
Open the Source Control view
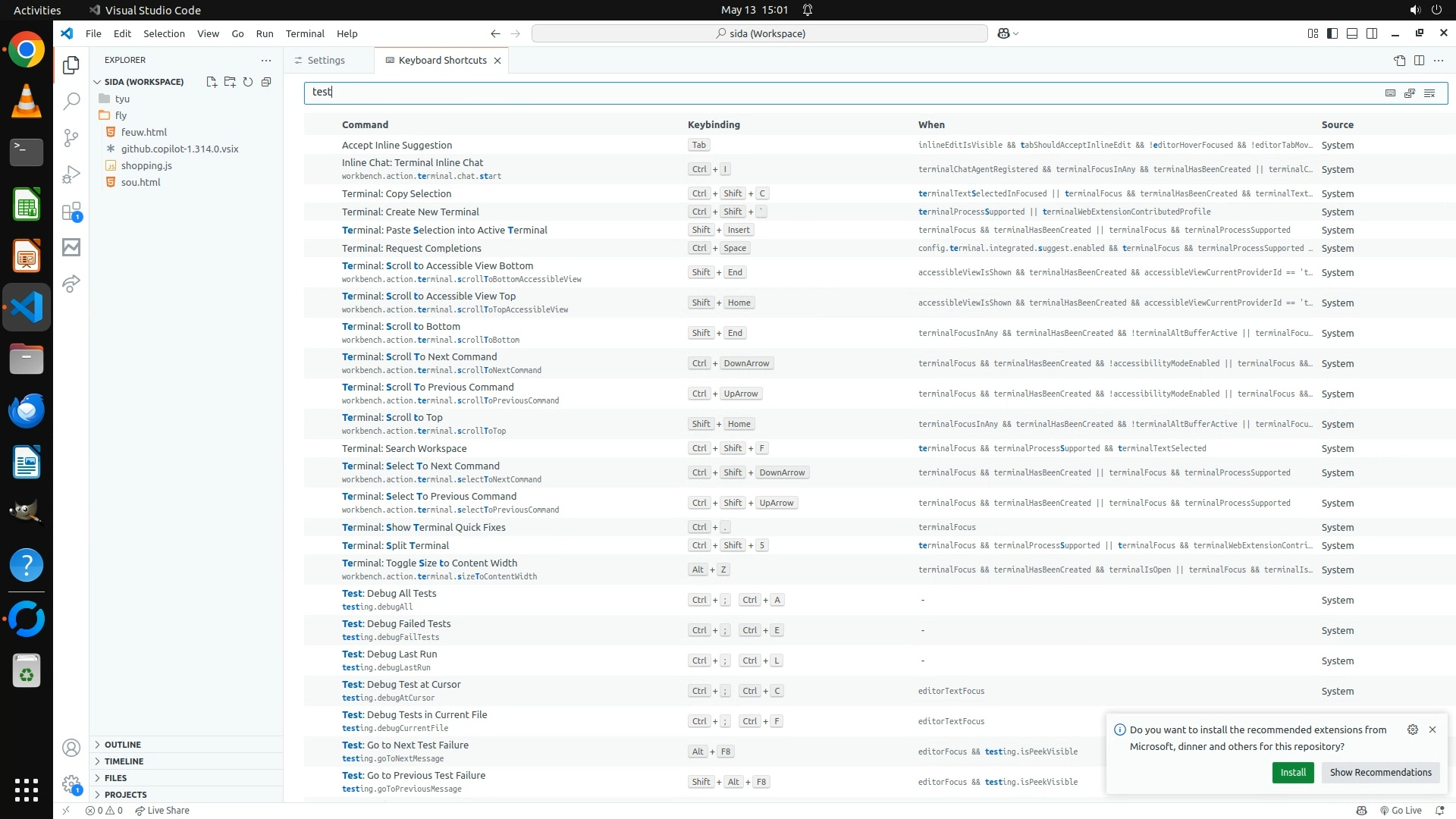coord(71,137)
